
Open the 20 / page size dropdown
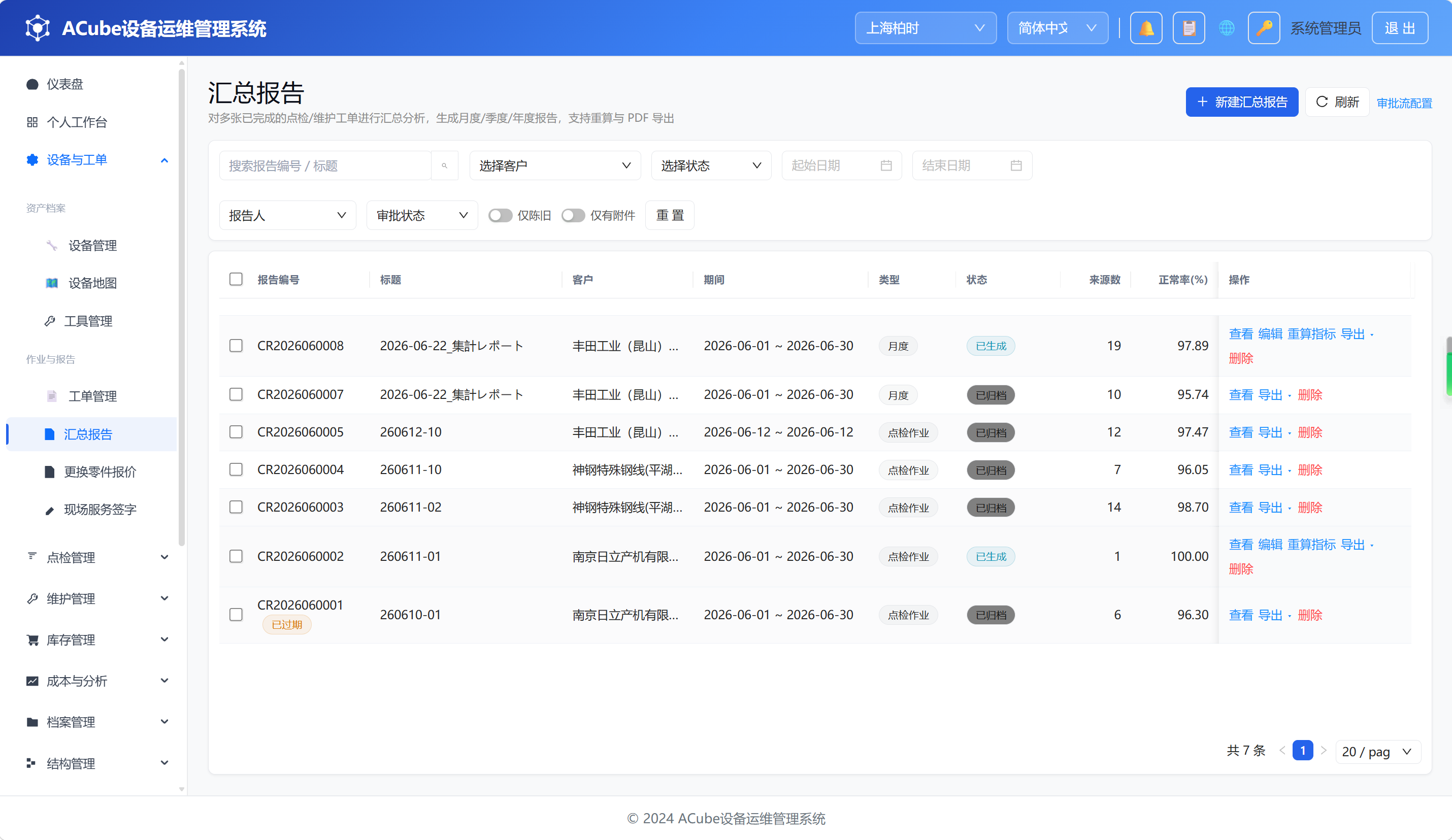pyautogui.click(x=1378, y=752)
